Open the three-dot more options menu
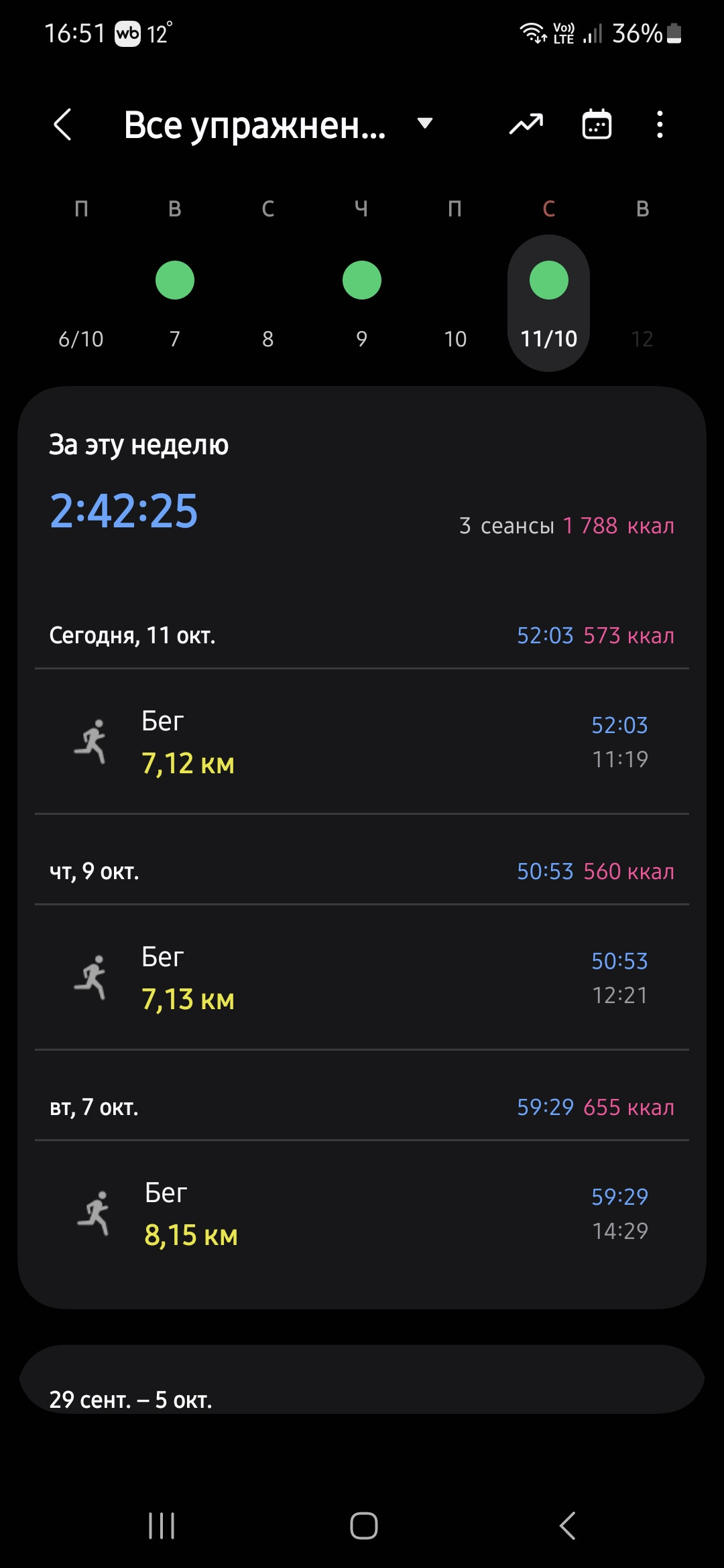 coord(660,125)
